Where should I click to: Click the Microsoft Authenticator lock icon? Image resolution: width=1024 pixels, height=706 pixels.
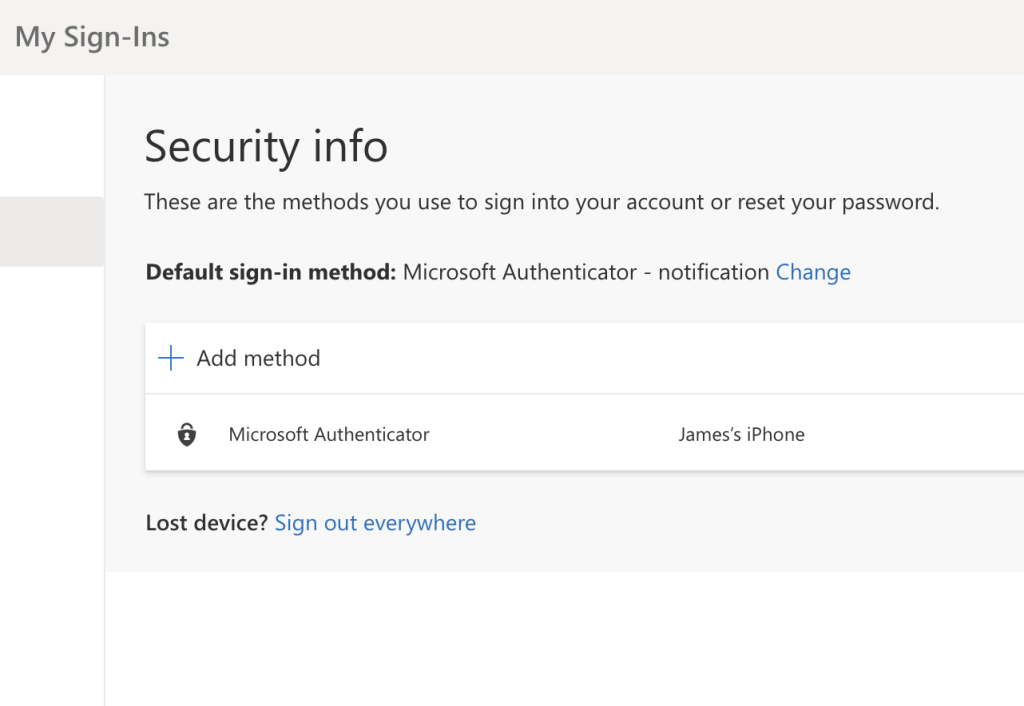[x=187, y=435]
